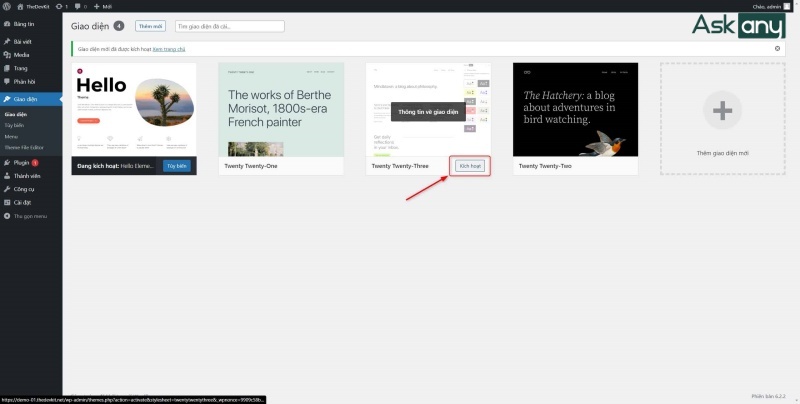Open the "Mới" add-new menu
Viewport: 800px width, 404px height.
point(103,7)
